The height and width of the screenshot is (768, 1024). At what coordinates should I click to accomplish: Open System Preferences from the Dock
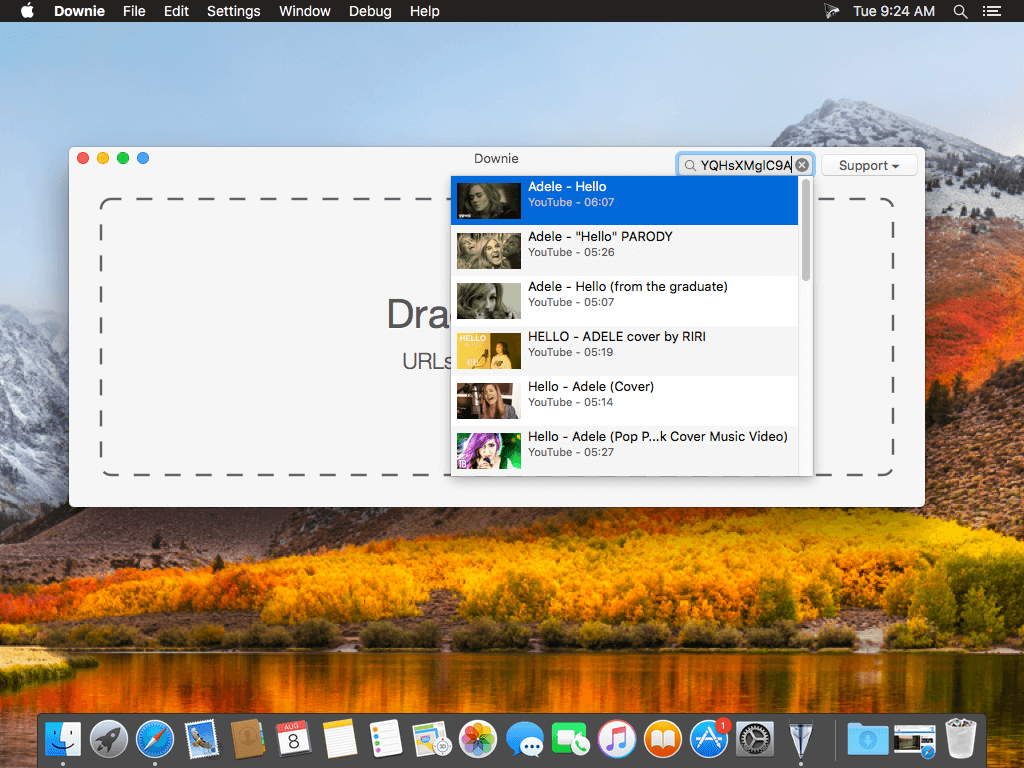click(x=755, y=739)
